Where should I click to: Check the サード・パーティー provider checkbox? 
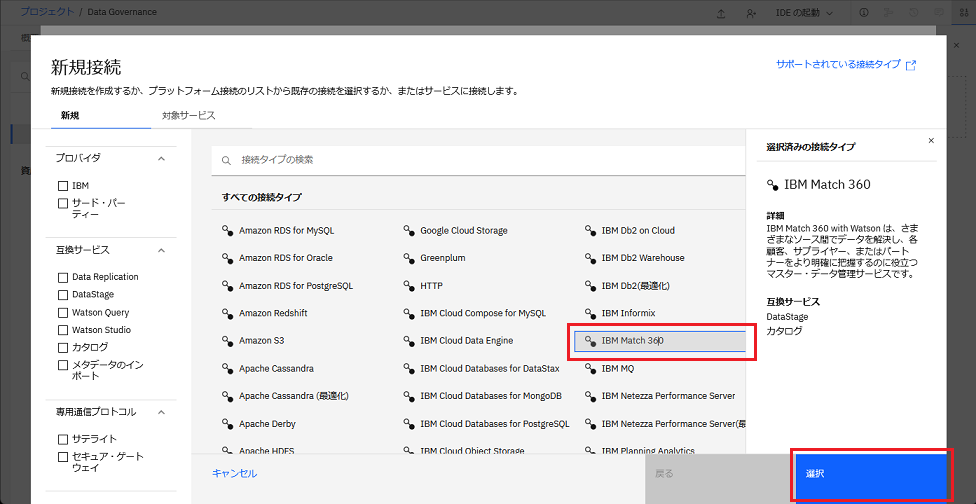coord(62,203)
